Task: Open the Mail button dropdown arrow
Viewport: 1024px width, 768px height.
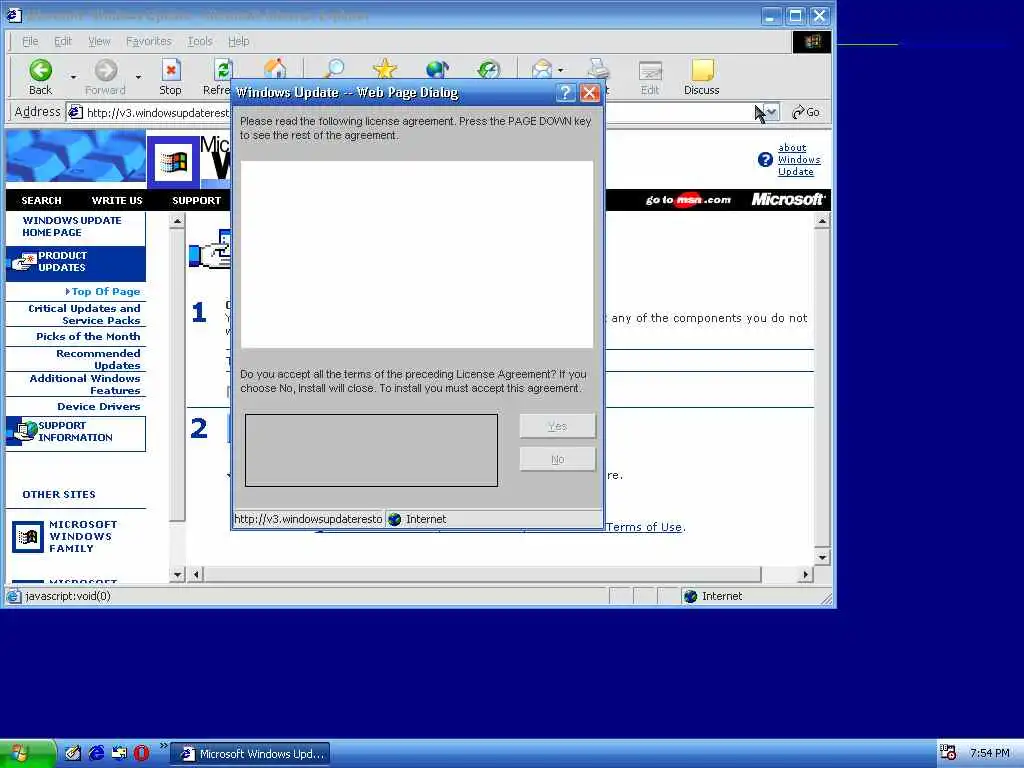Action: coord(560,71)
